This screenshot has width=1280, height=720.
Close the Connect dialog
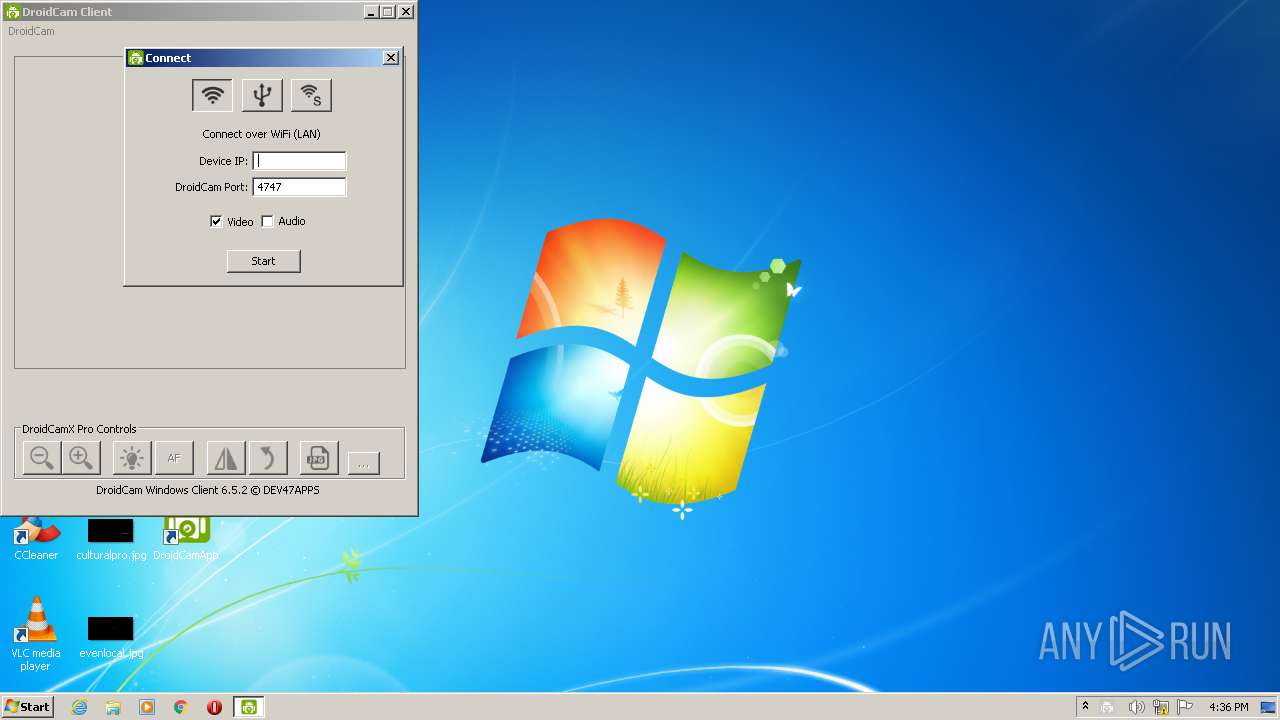391,58
